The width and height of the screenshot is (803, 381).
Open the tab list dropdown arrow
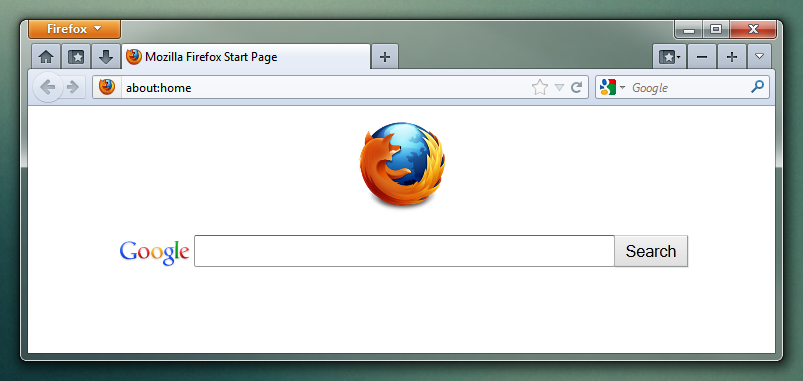[760, 57]
